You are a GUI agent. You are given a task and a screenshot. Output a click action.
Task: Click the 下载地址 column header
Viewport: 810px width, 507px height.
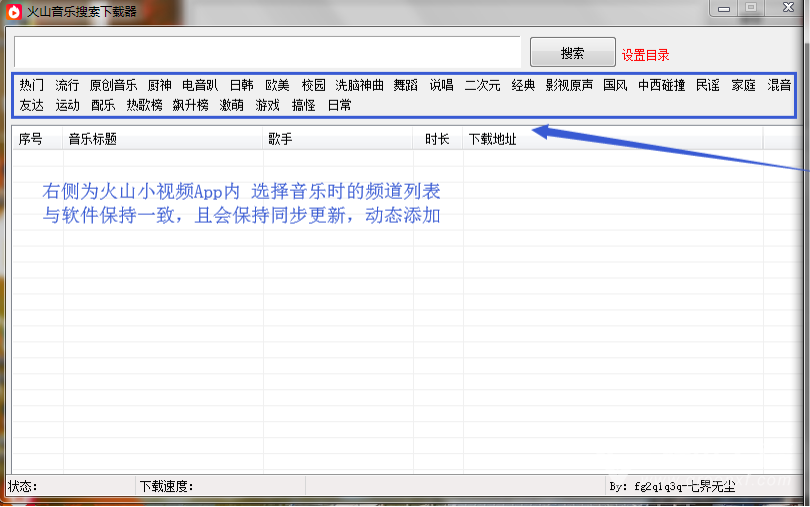point(613,139)
